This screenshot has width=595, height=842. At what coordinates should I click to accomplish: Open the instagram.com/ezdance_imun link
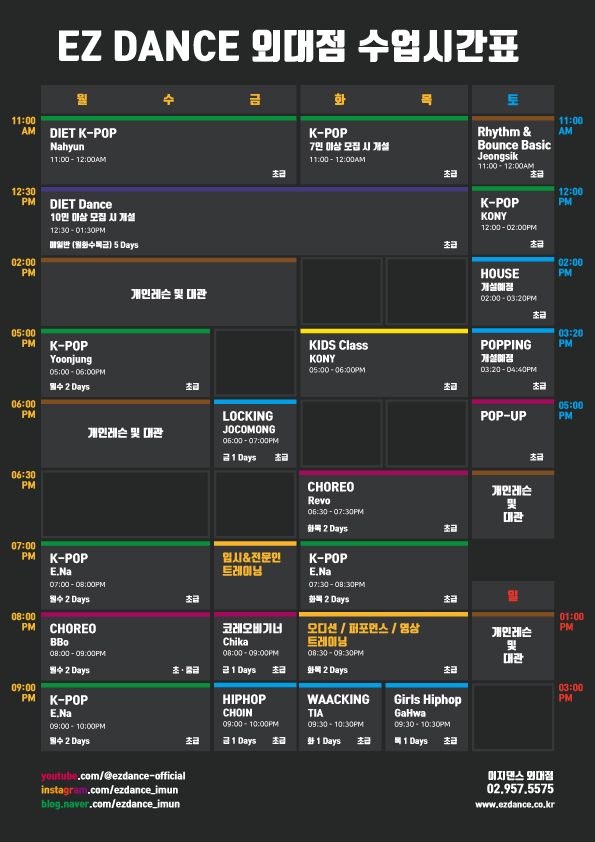110,789
